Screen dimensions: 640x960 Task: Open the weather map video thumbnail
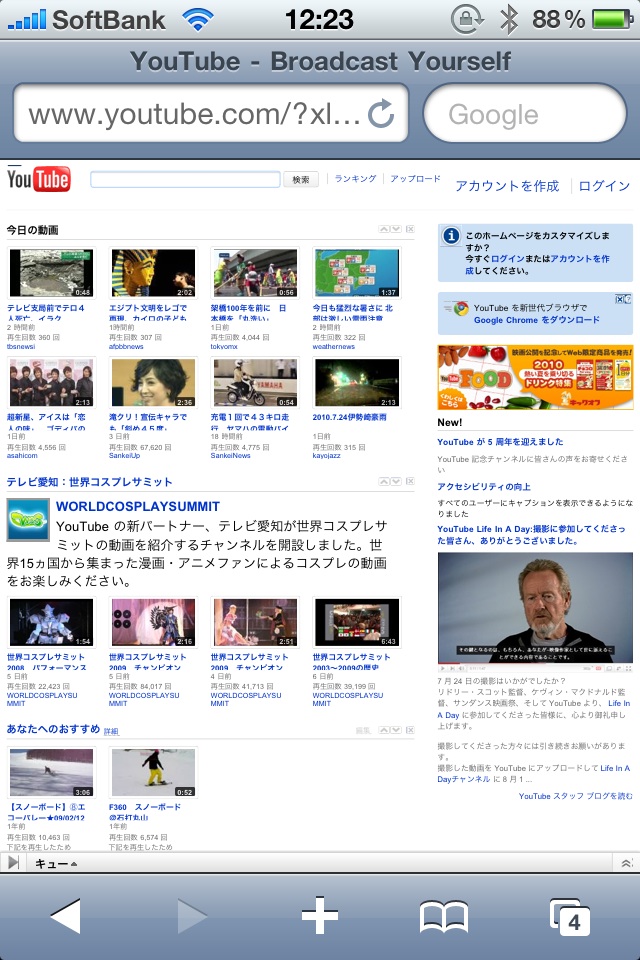(356, 273)
